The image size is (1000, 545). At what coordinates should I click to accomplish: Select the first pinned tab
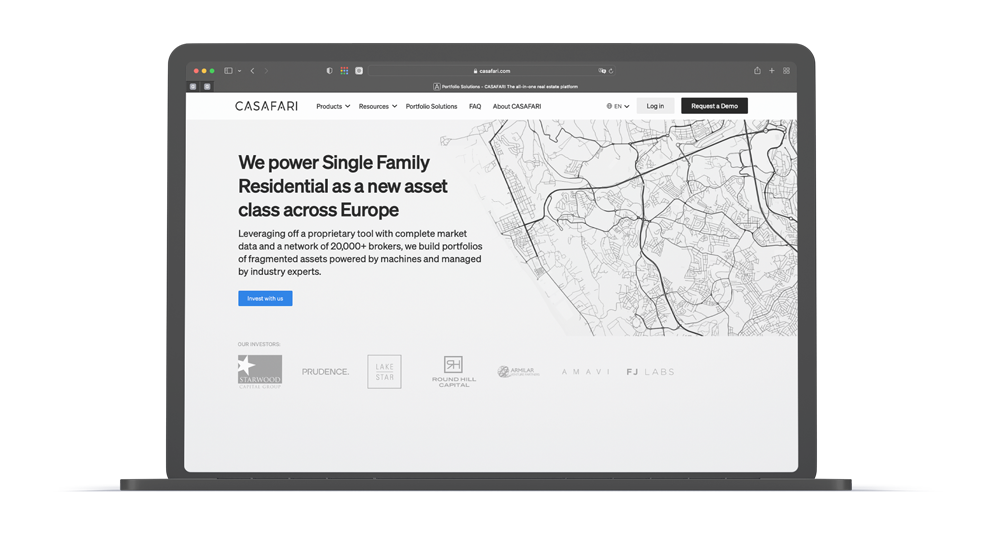[193, 86]
